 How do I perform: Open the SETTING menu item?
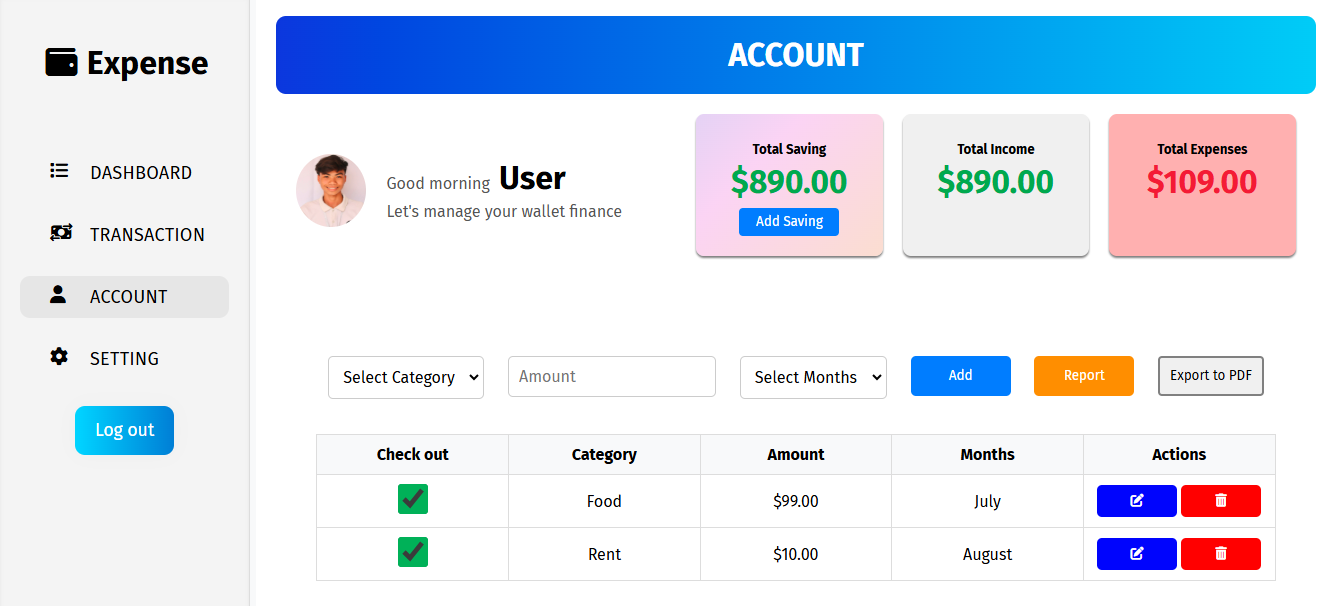(x=124, y=358)
